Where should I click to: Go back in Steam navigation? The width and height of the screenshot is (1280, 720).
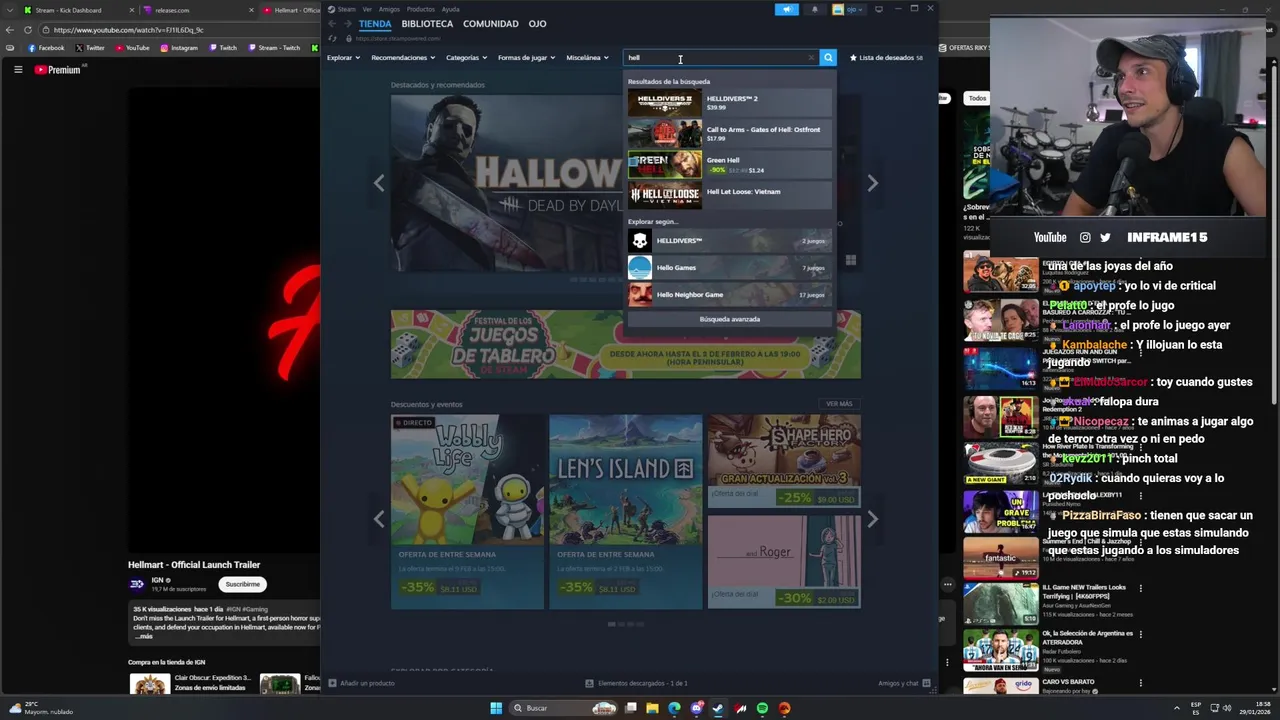(x=332, y=24)
